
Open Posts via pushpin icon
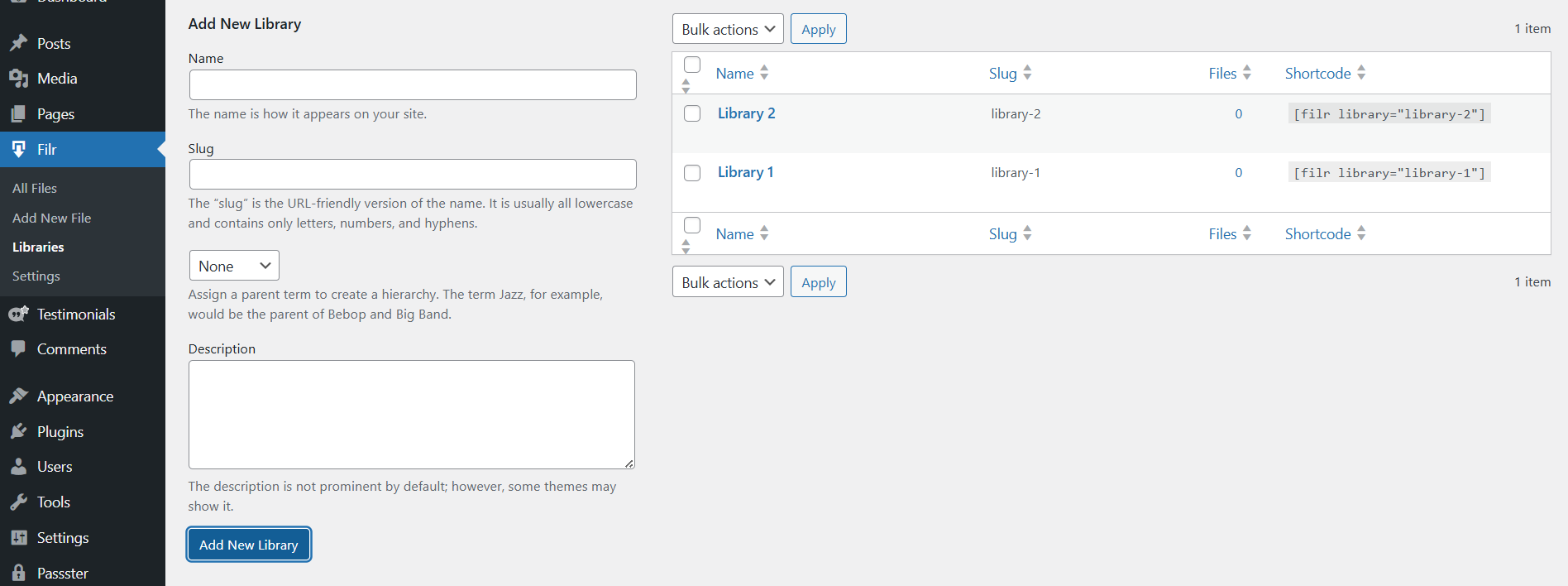tap(18, 43)
